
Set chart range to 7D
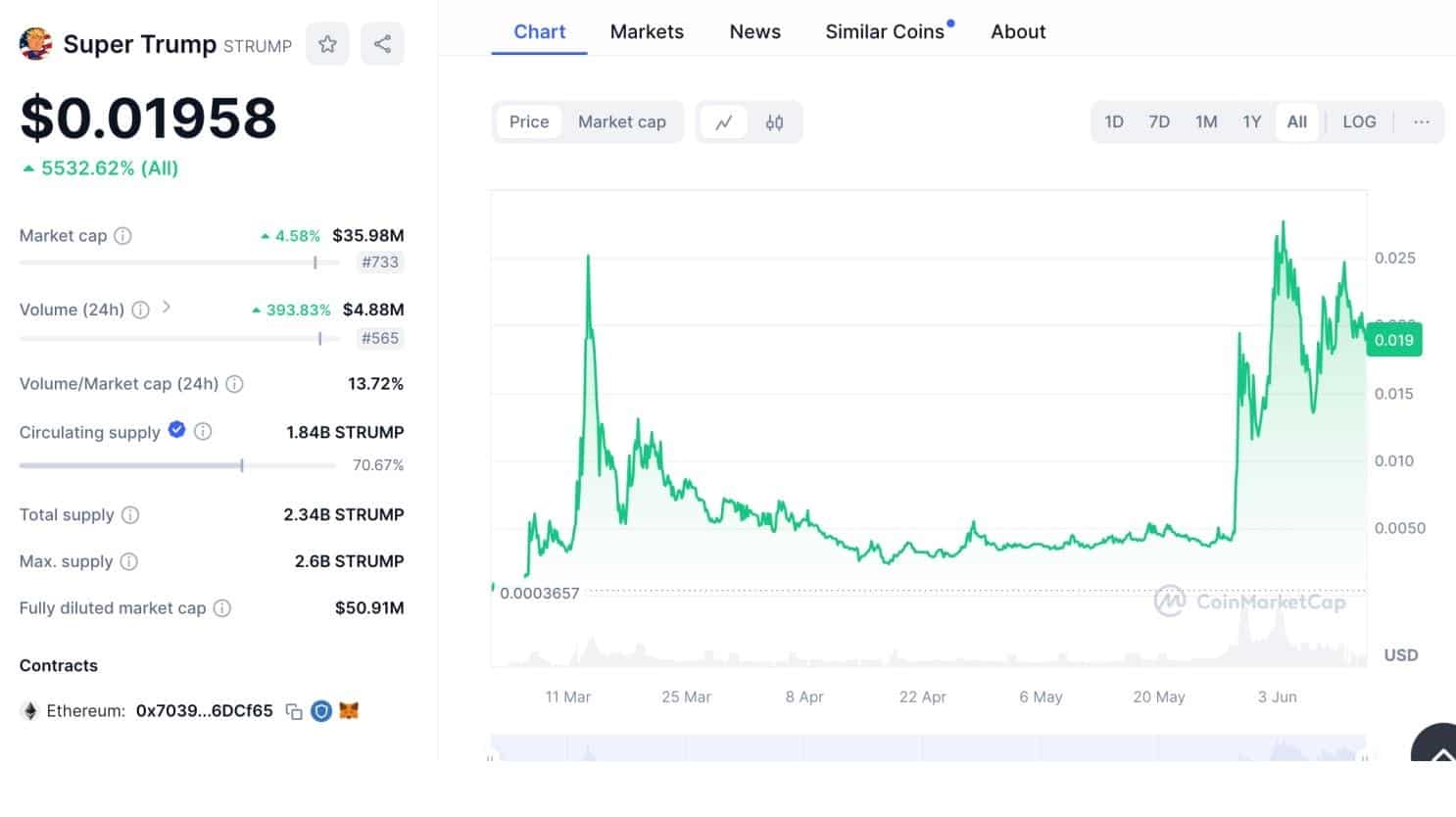coord(1159,121)
